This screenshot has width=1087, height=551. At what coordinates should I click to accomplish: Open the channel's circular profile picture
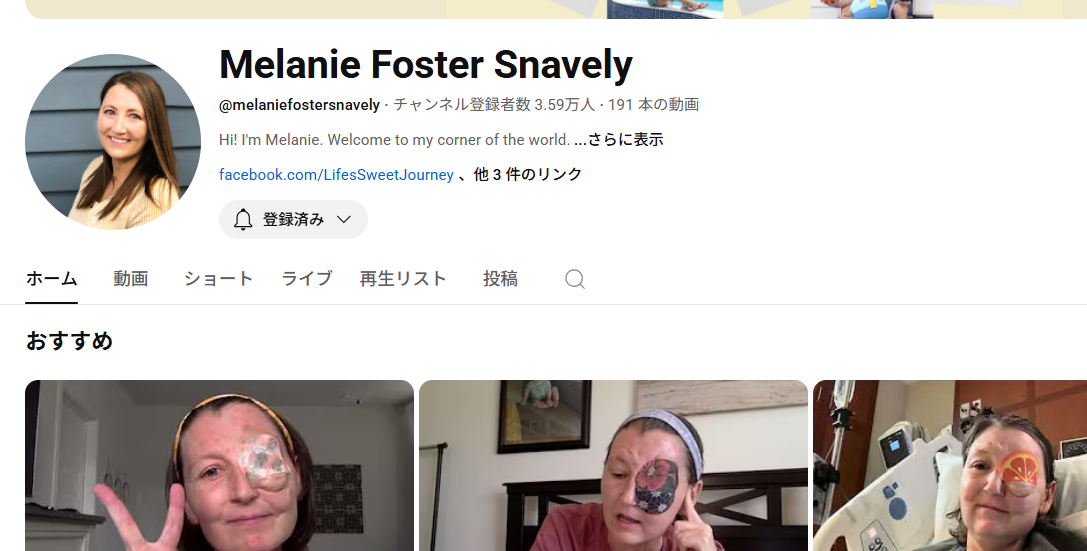pos(113,142)
